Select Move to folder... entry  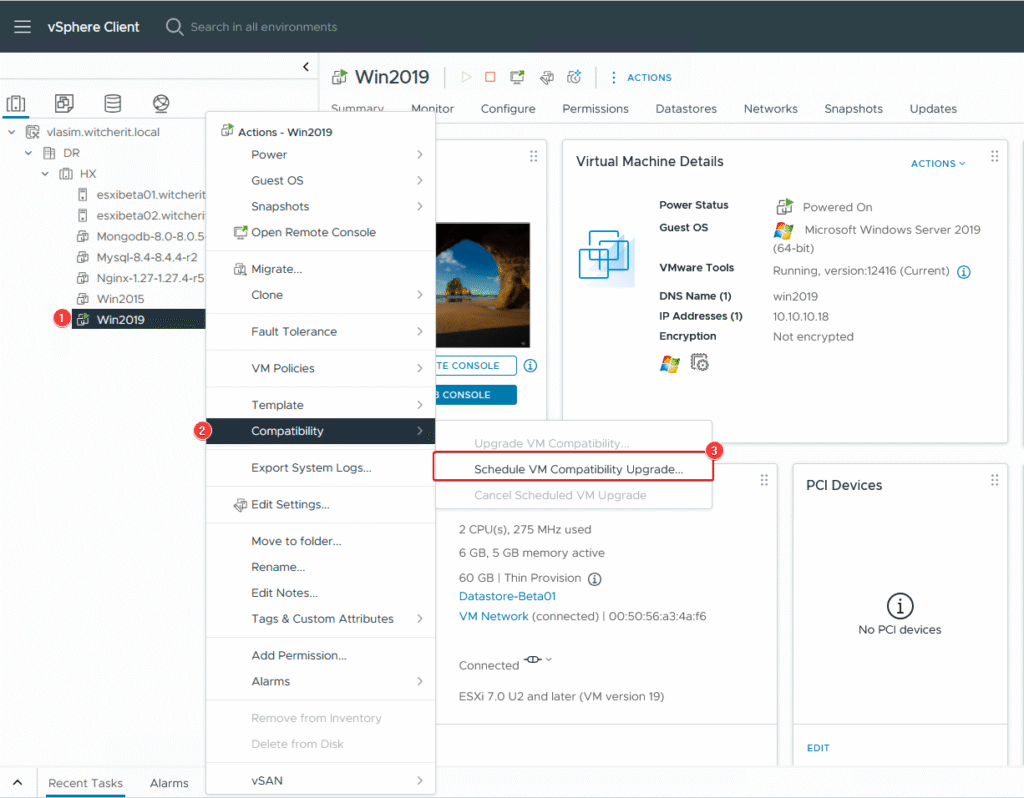(x=321, y=541)
